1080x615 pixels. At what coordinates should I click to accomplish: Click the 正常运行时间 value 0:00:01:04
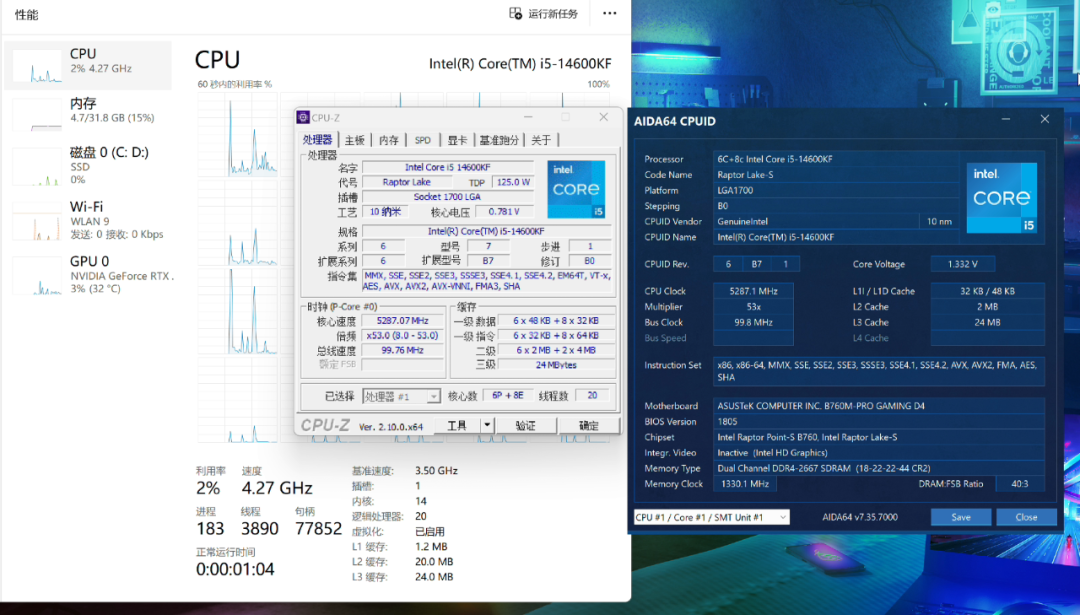tap(235, 570)
